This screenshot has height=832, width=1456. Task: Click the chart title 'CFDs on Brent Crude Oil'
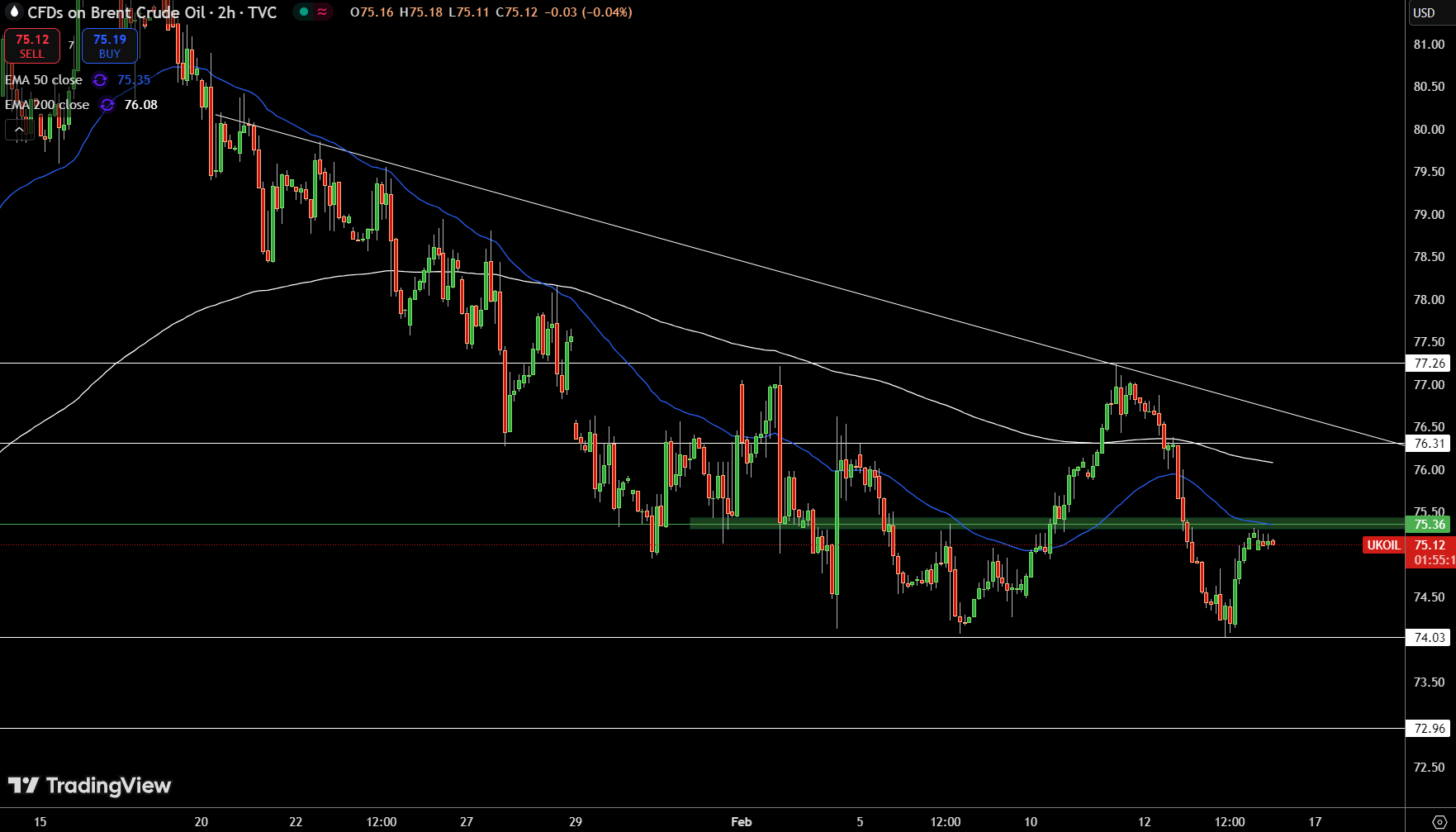pyautogui.click(x=116, y=12)
